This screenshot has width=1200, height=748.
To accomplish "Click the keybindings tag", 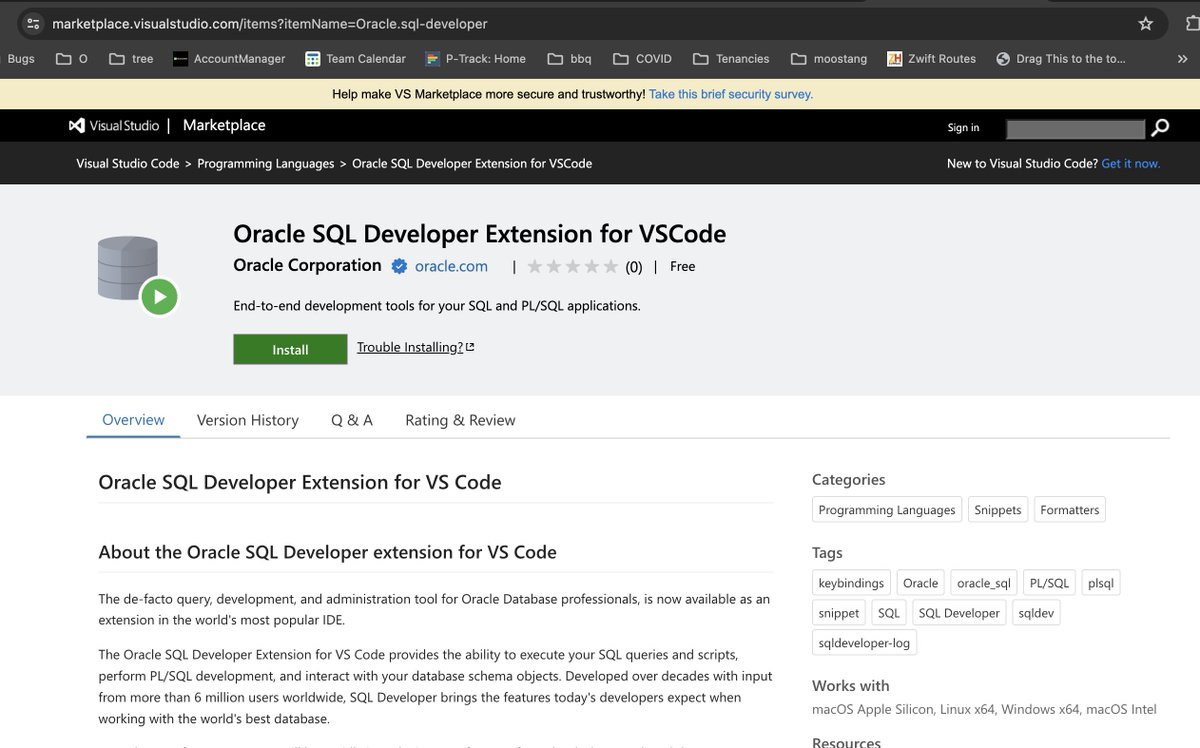I will 851,583.
